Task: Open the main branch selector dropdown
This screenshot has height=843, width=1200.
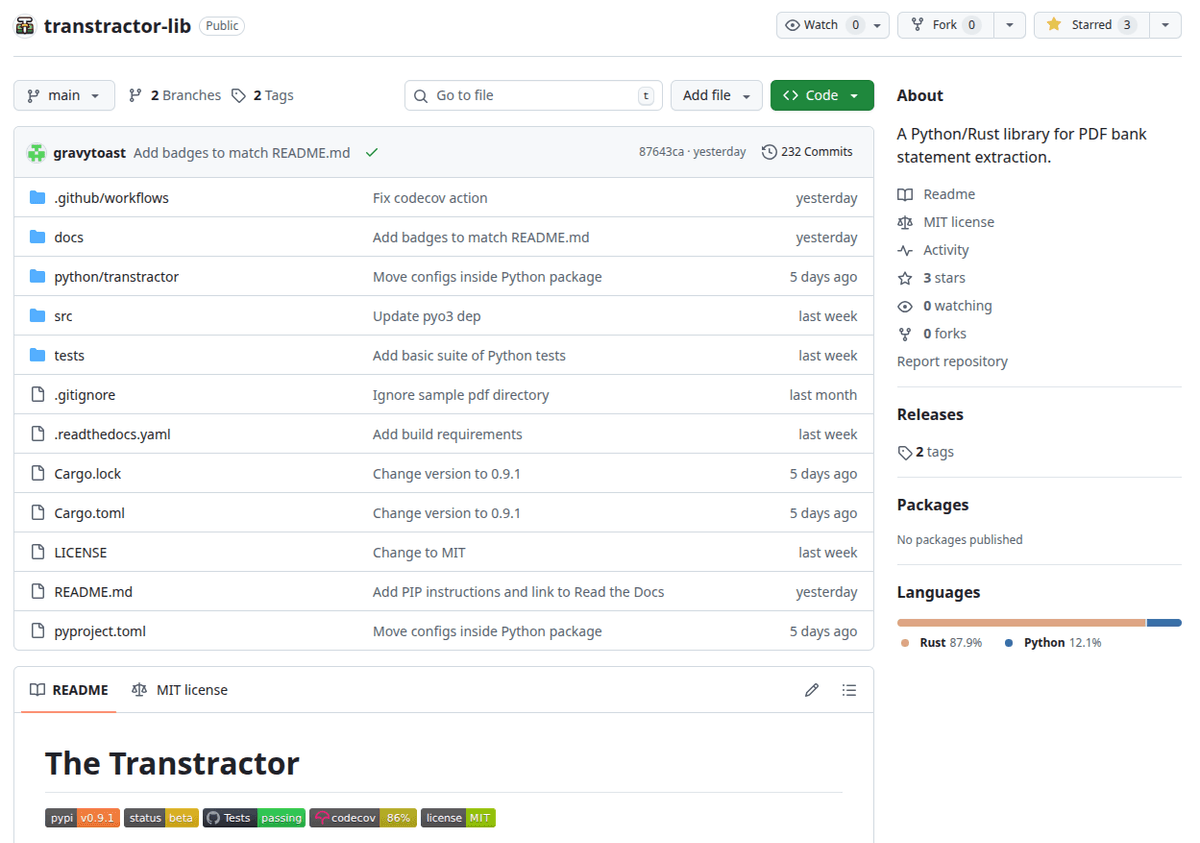Action: coord(63,94)
